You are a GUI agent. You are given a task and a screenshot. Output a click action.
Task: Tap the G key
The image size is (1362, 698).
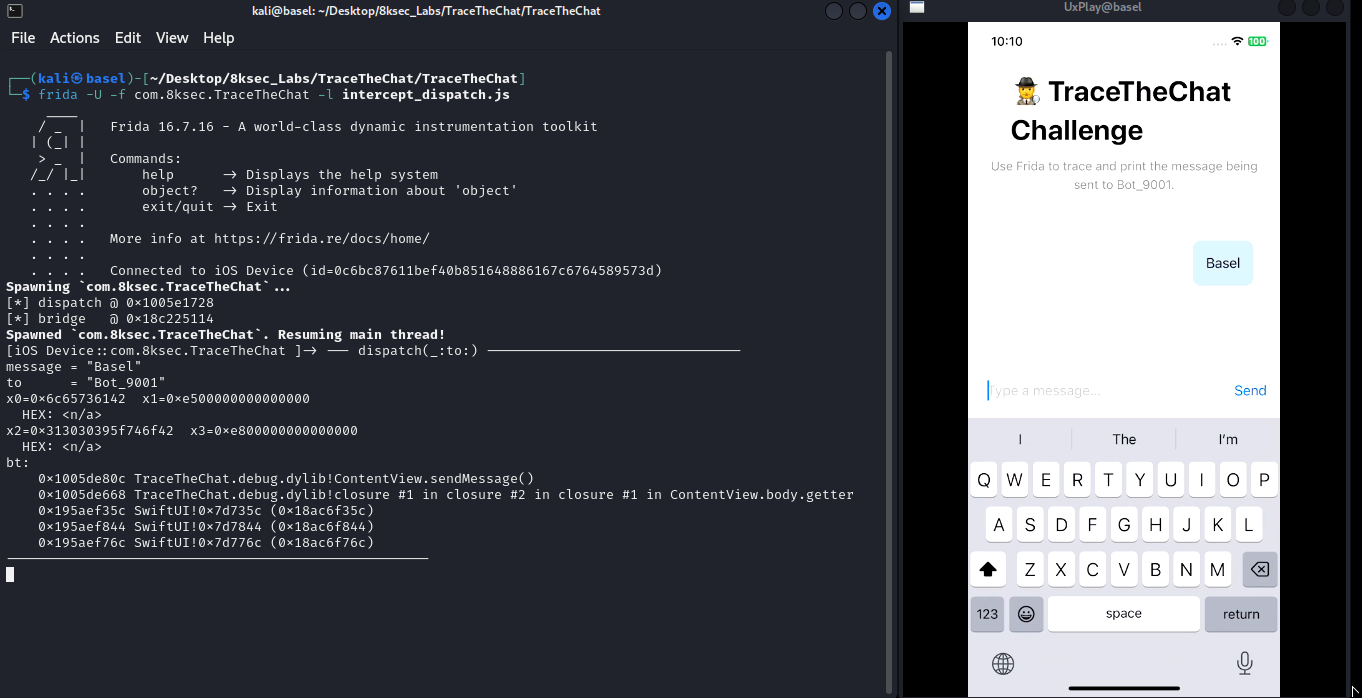pos(1124,525)
